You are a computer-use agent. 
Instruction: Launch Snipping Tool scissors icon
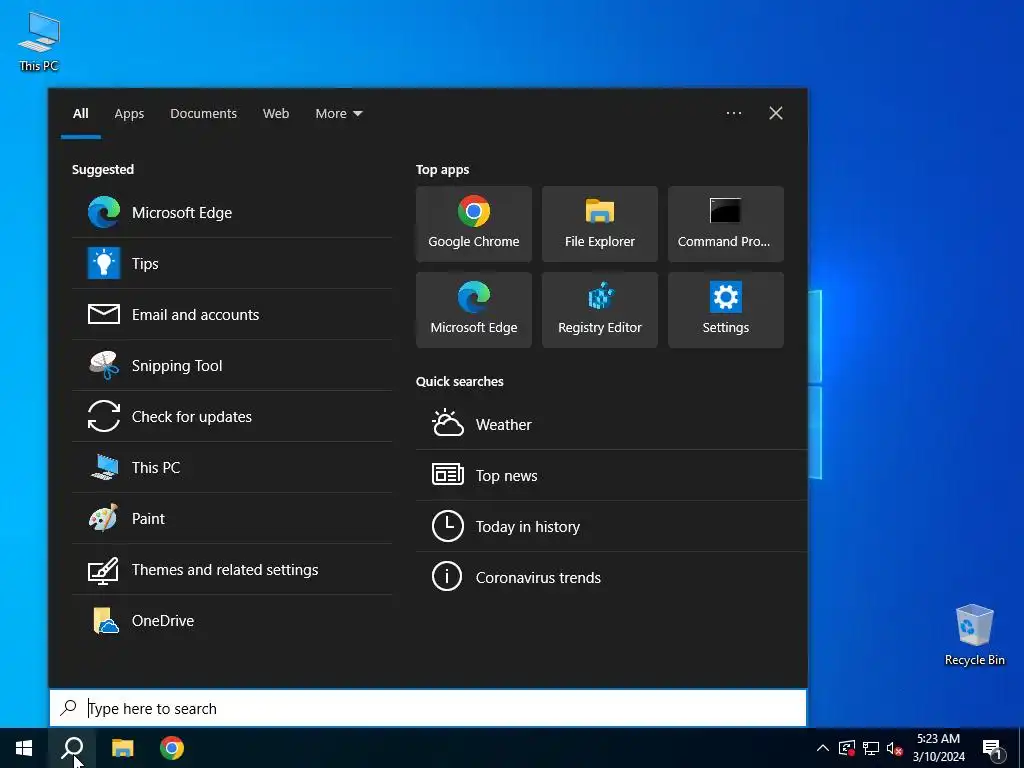point(104,365)
